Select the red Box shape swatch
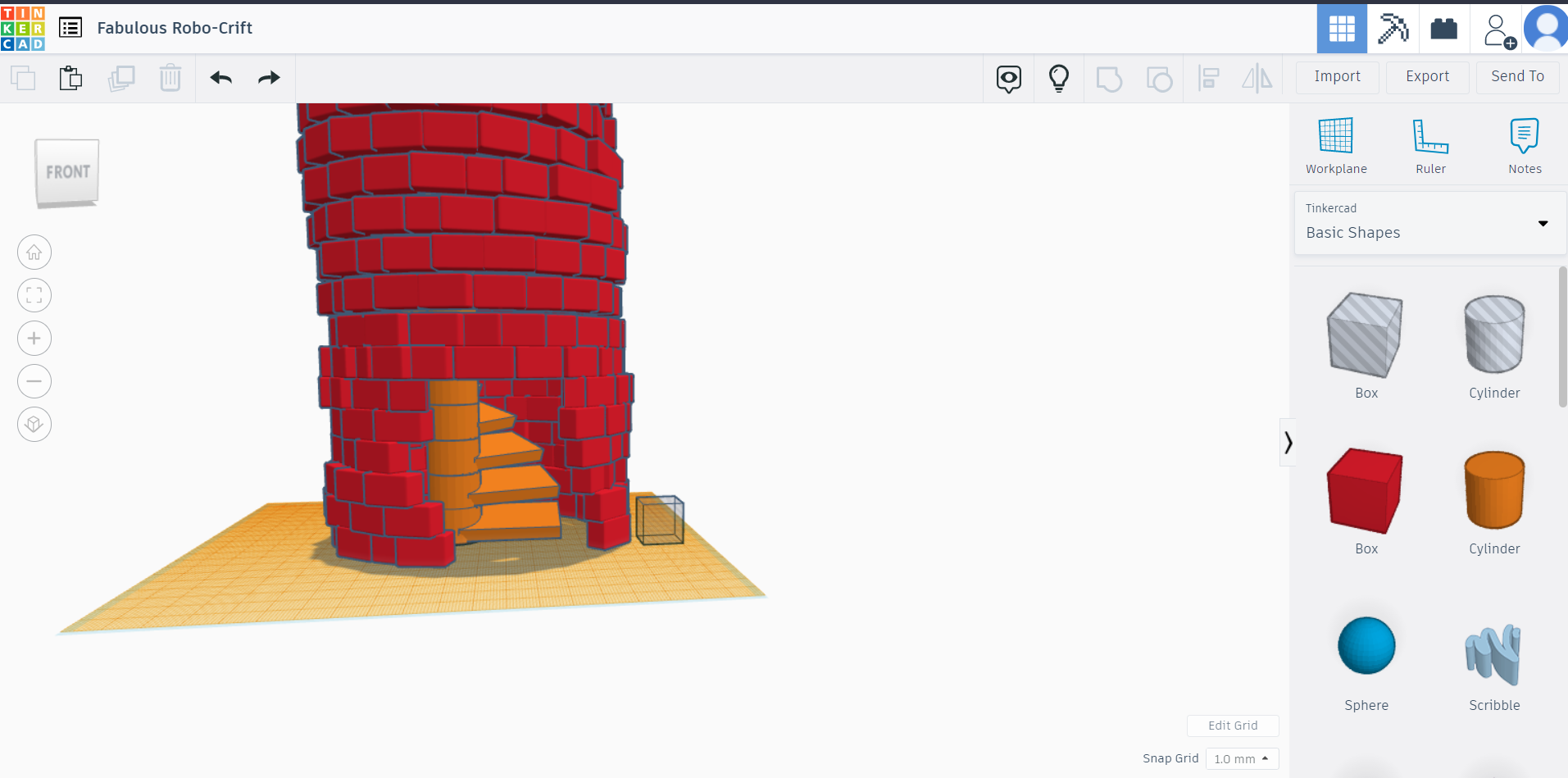The image size is (1568, 778). coord(1365,490)
